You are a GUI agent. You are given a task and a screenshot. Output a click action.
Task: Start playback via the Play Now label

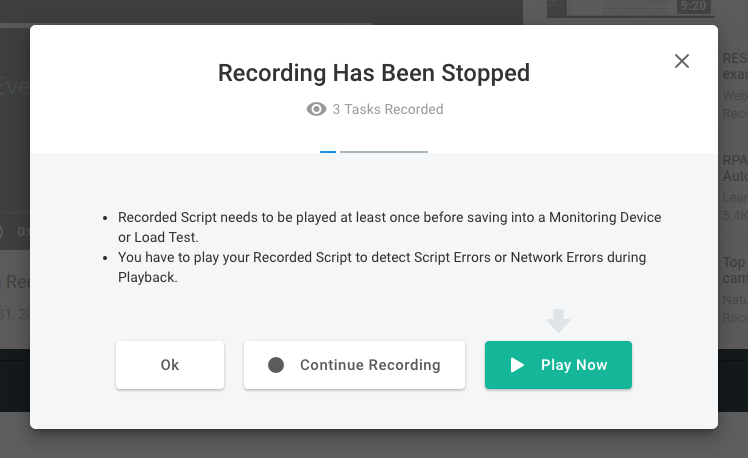[574, 365]
